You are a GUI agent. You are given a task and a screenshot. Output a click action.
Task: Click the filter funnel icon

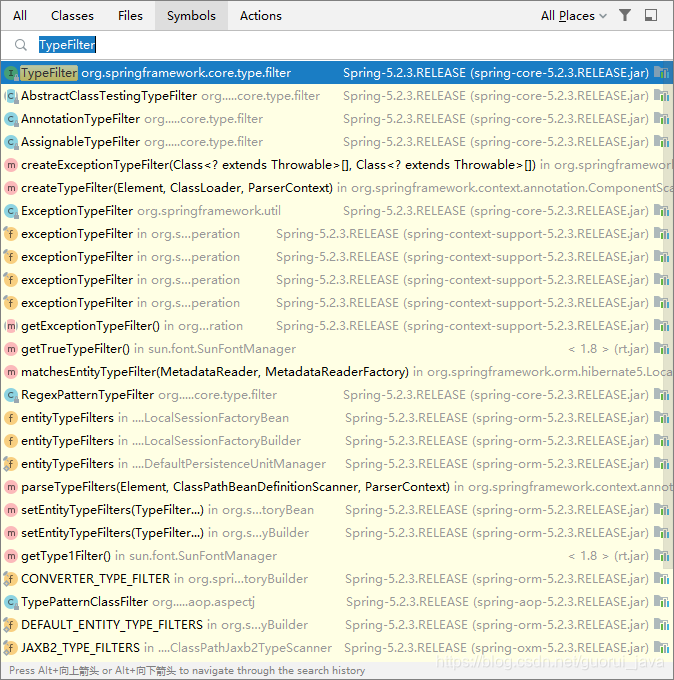point(625,16)
